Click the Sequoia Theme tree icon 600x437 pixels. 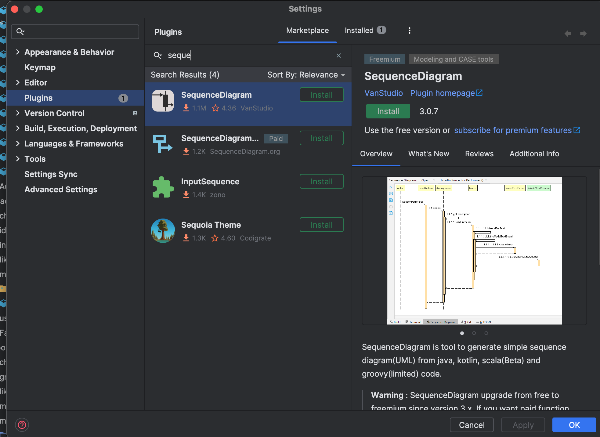click(x=163, y=231)
